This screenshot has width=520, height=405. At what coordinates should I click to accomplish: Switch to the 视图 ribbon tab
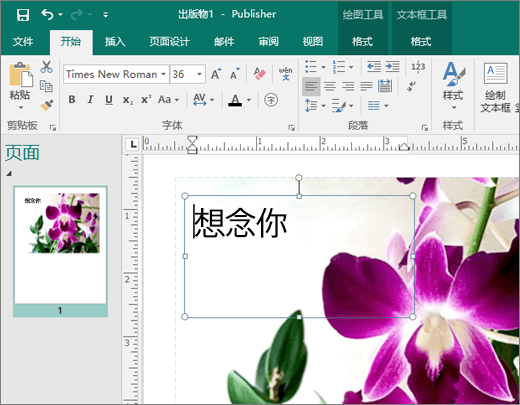pos(313,42)
